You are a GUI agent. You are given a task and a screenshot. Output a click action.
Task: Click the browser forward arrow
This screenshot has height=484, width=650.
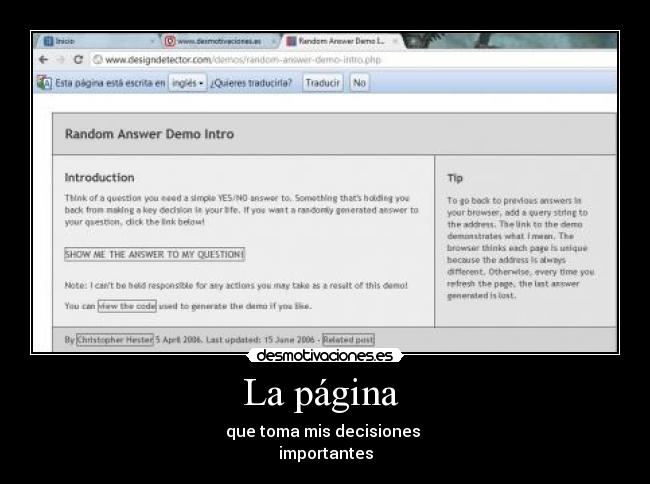61,60
